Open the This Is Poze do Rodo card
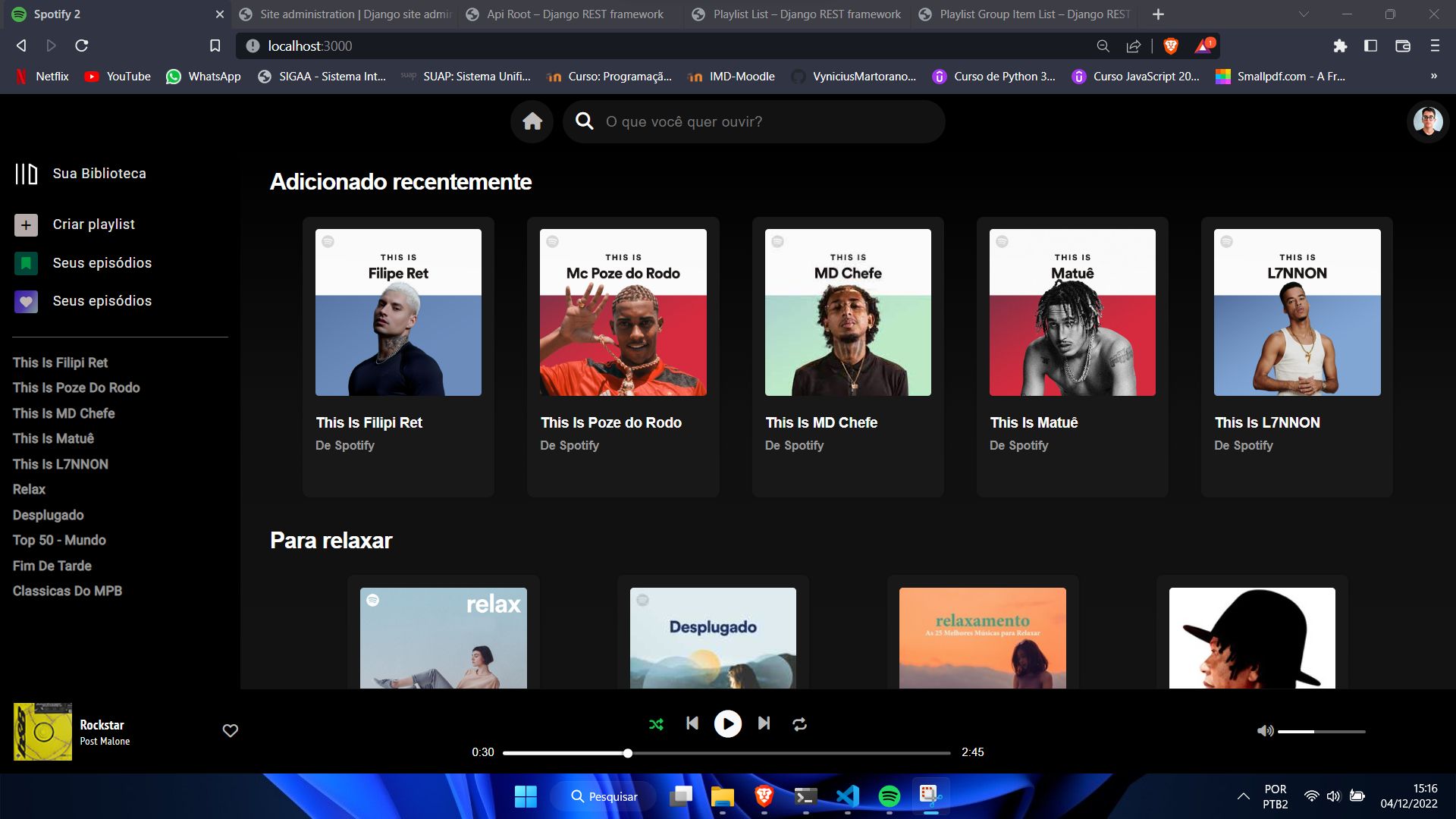Image resolution: width=1456 pixels, height=819 pixels. [x=623, y=357]
